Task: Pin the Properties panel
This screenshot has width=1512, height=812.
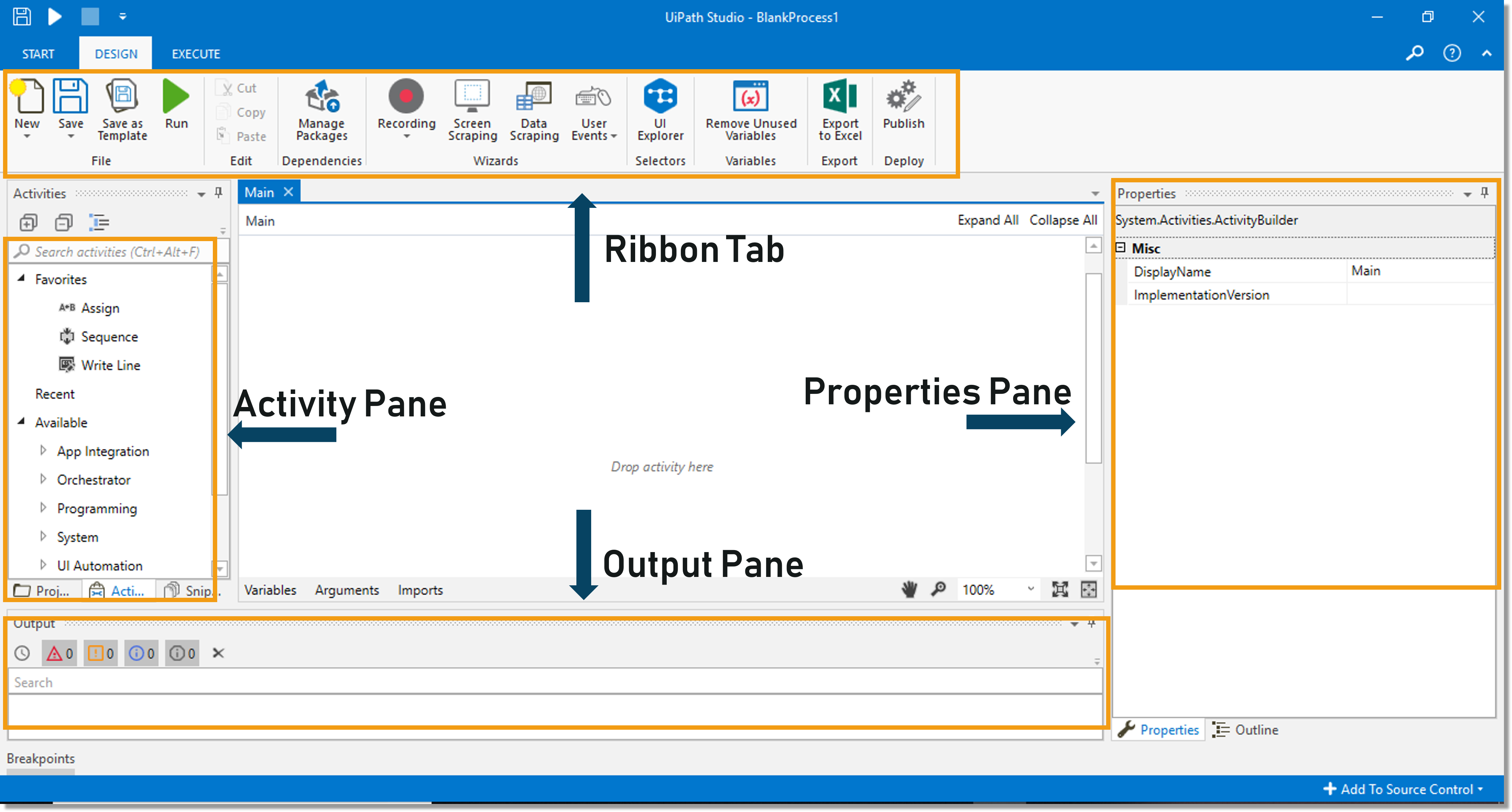Action: click(1484, 192)
